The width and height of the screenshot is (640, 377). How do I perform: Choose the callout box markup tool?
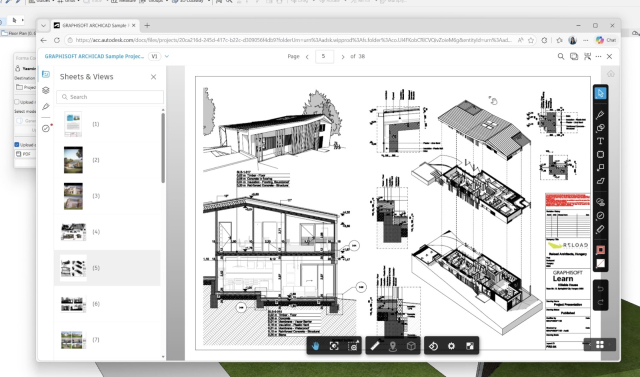click(x=600, y=168)
